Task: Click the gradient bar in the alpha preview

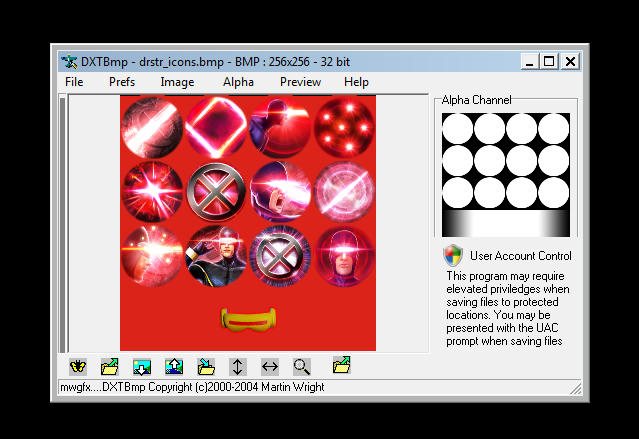Action: pyautogui.click(x=506, y=223)
